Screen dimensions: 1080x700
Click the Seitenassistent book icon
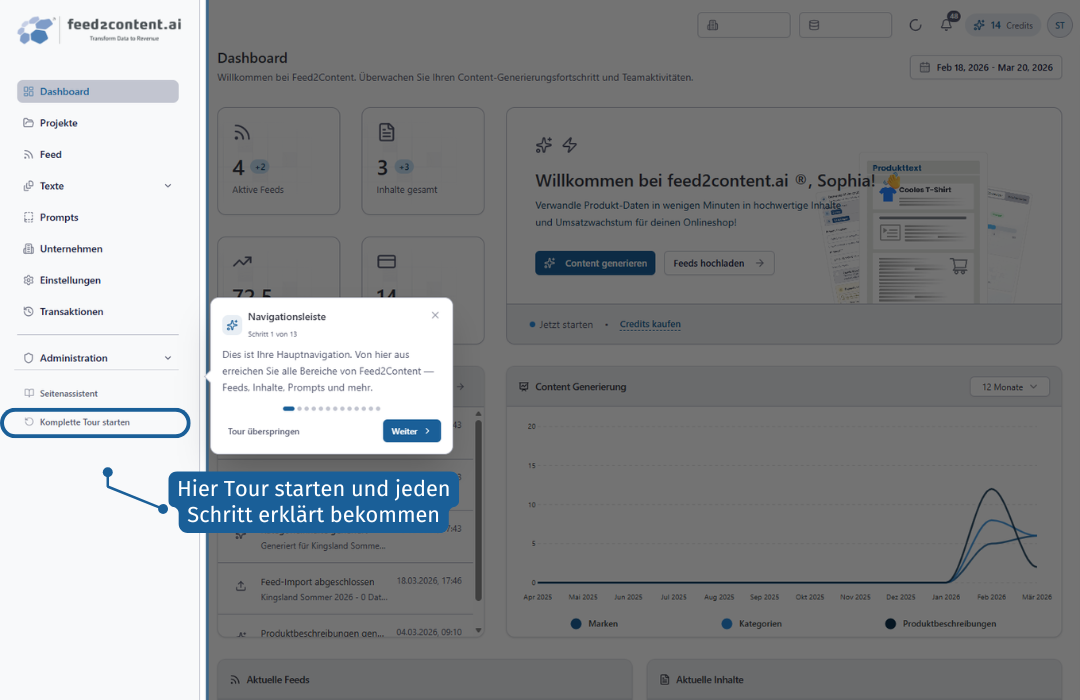29,393
